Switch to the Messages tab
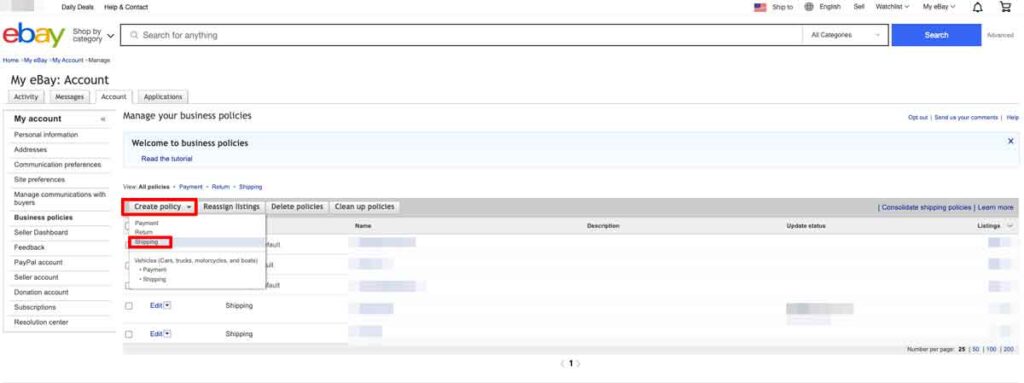This screenshot has width=1024, height=383. [x=70, y=97]
